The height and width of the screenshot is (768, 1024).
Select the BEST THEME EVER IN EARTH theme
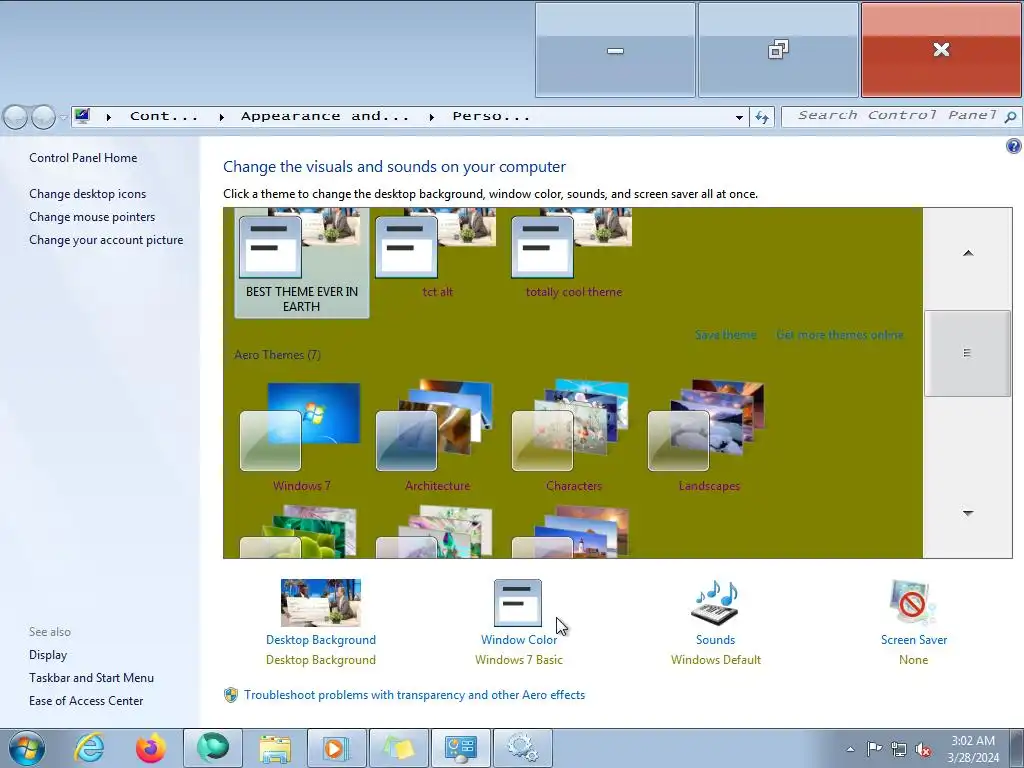point(302,264)
